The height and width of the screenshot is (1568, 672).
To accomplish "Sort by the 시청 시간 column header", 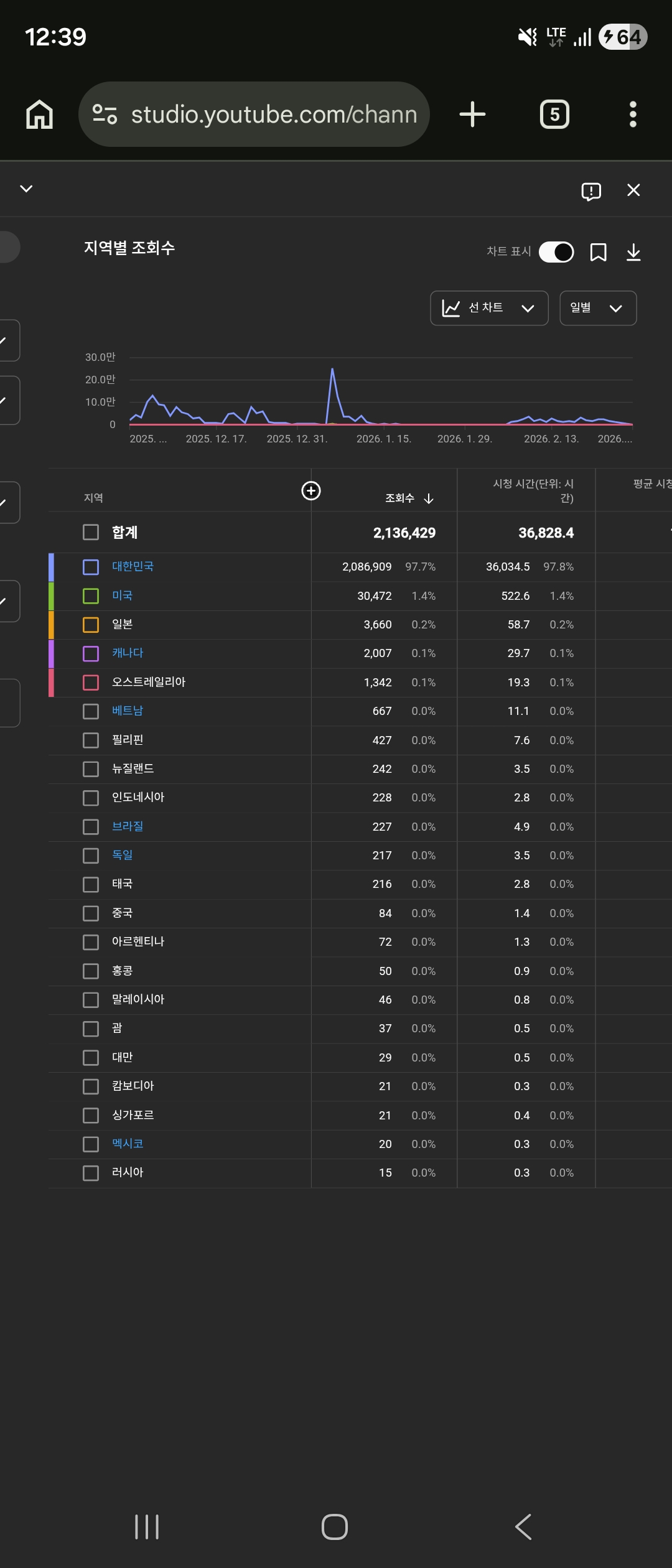I will pyautogui.click(x=533, y=491).
